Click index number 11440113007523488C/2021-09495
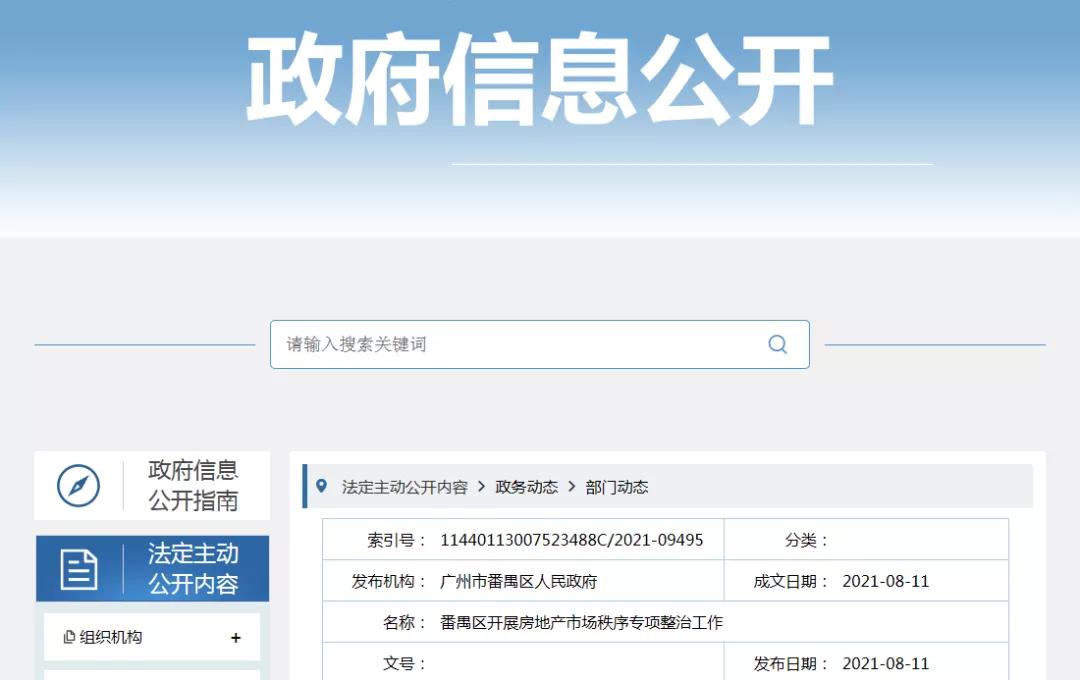 571,540
